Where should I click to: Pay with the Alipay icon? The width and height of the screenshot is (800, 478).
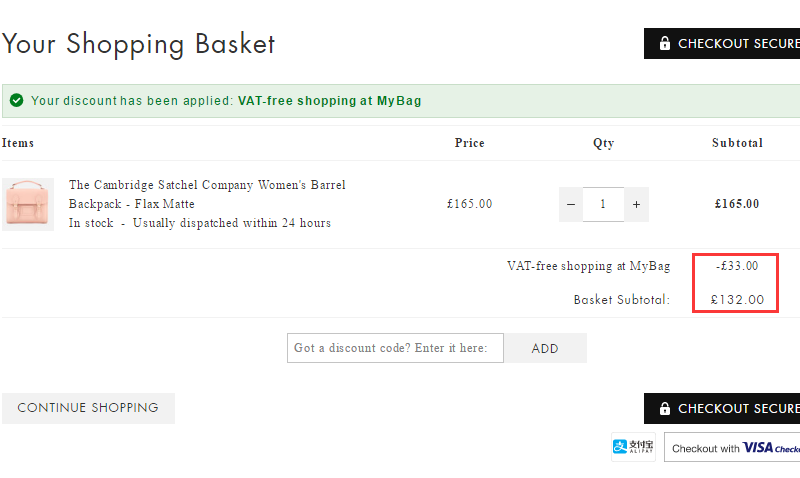tap(633, 447)
